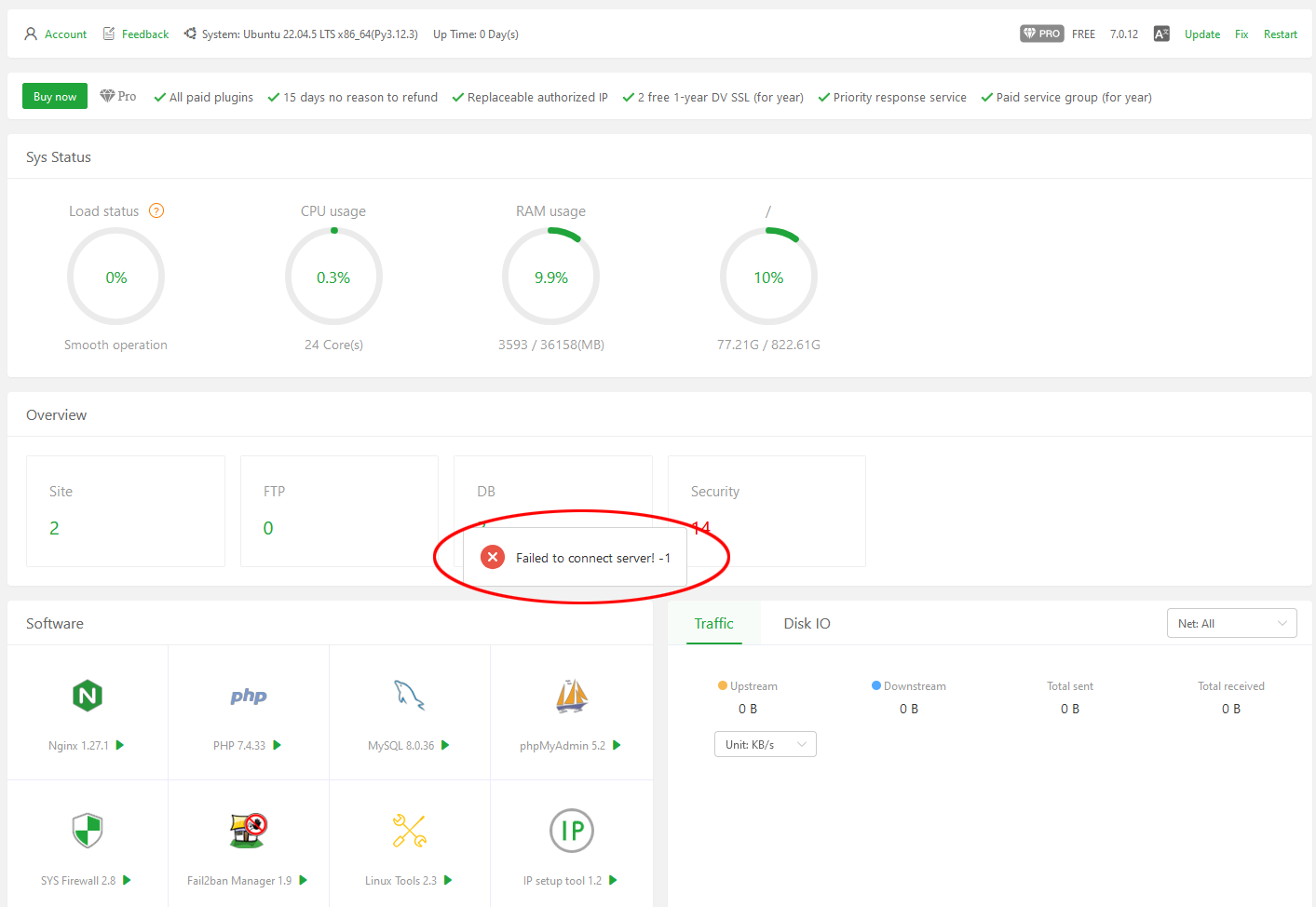Click the phpMyAdmin 5.2 label
This screenshot has width=1316, height=907.
coord(563,746)
